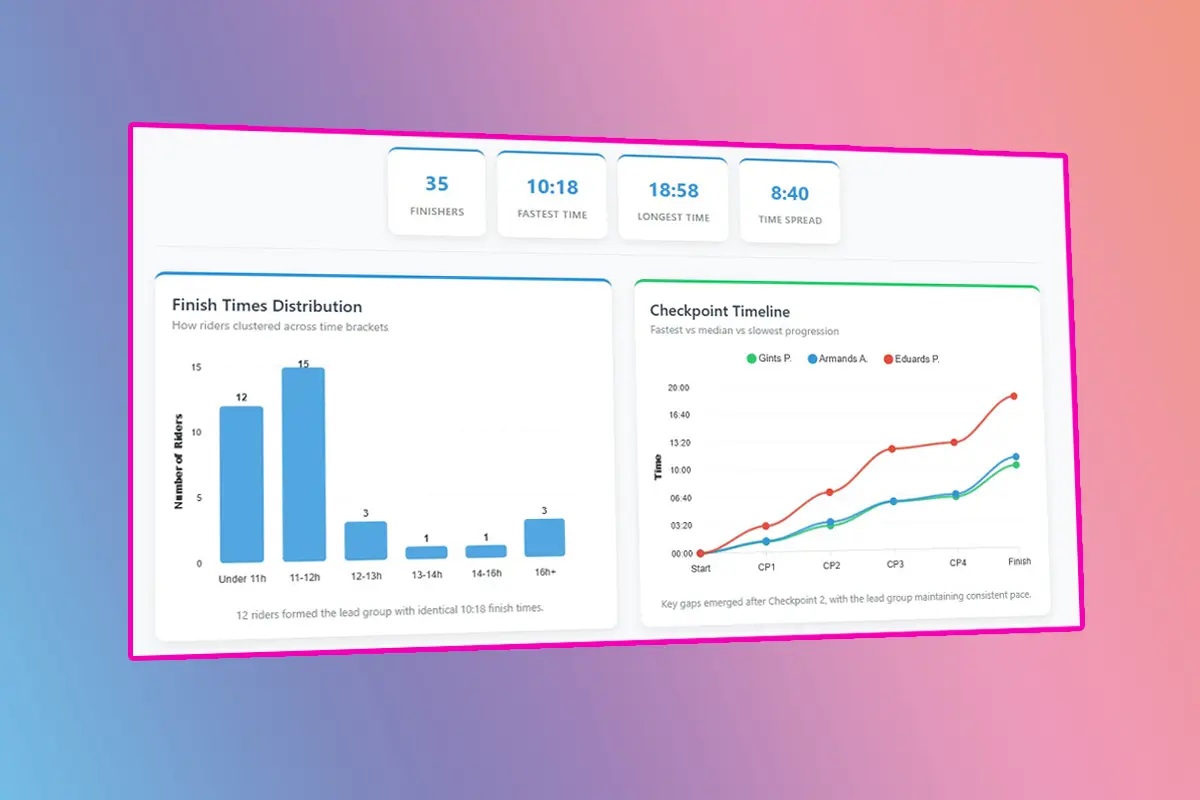Click the 'Finish Times Distribution' heading
The image size is (1200, 800).
tap(267, 306)
